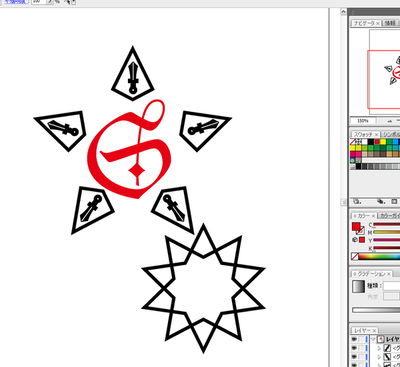
Task: Hide the second sublayer group under レイヤー
Action: 354,357
